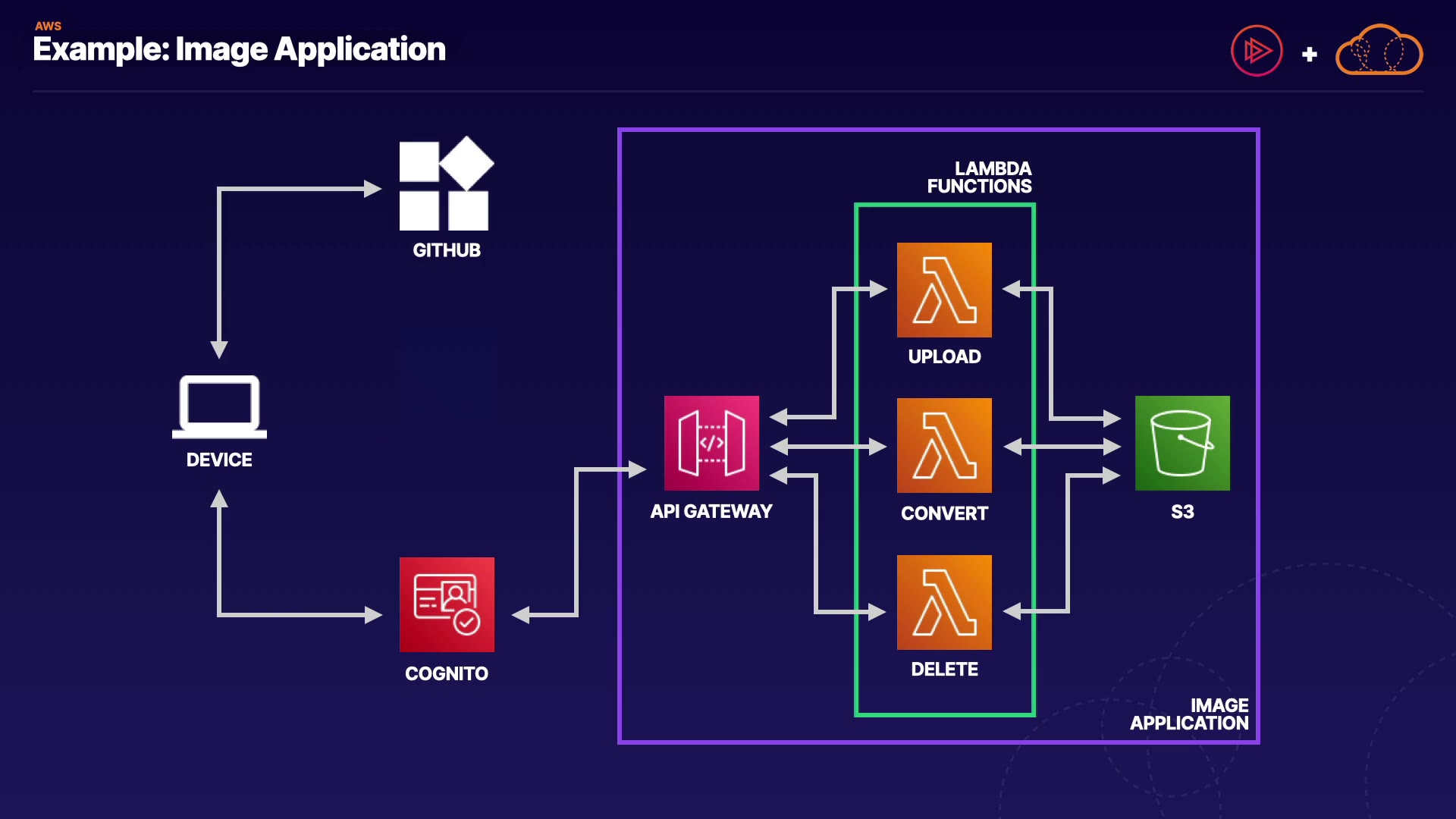Viewport: 1456px width, 819px height.
Task: Click the orange cloud guru logo
Action: [x=1379, y=51]
